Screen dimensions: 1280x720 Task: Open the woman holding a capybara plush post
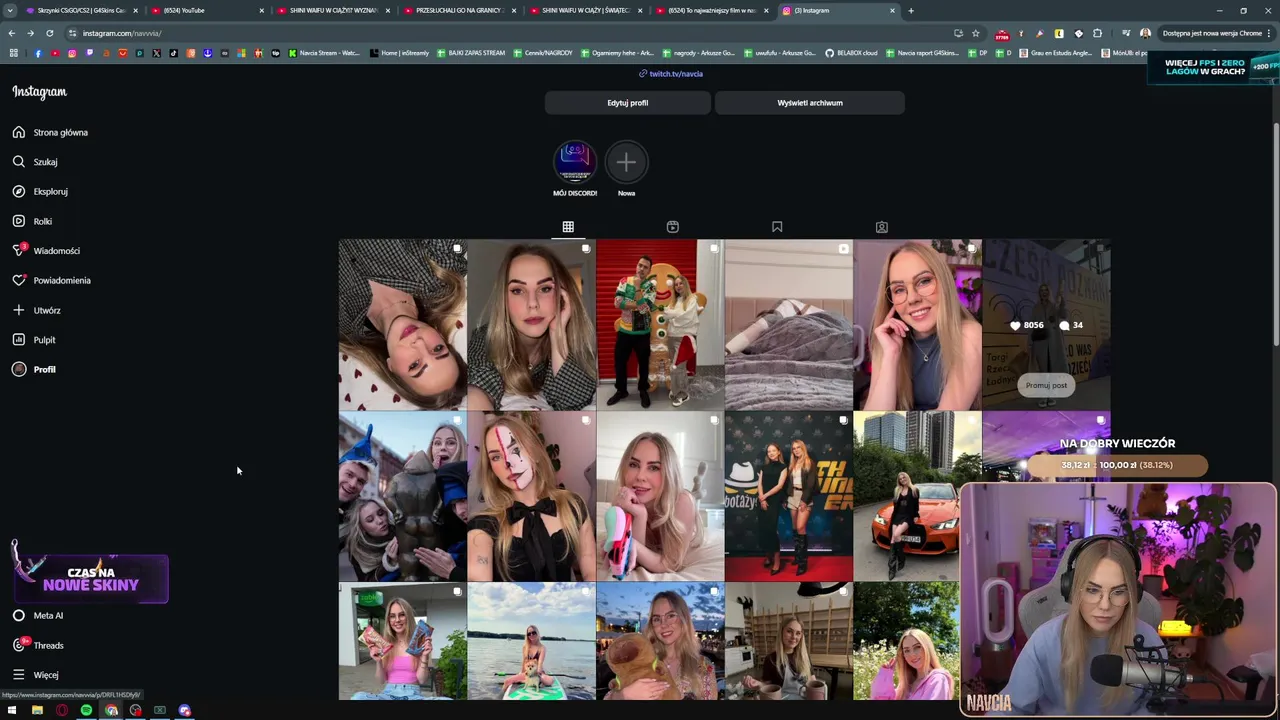(x=660, y=641)
